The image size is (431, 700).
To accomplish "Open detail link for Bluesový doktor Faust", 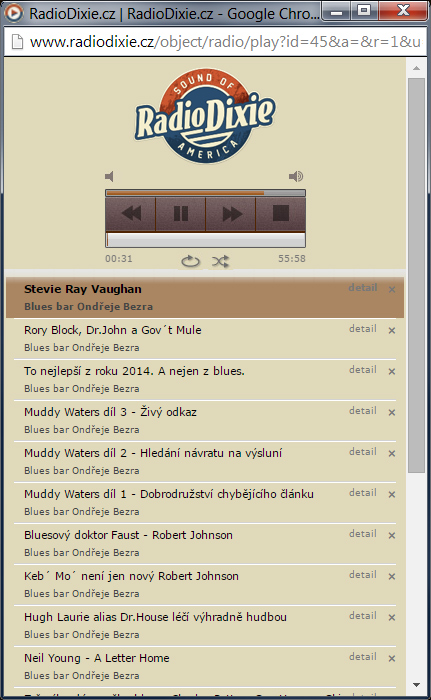I will coord(363,533).
